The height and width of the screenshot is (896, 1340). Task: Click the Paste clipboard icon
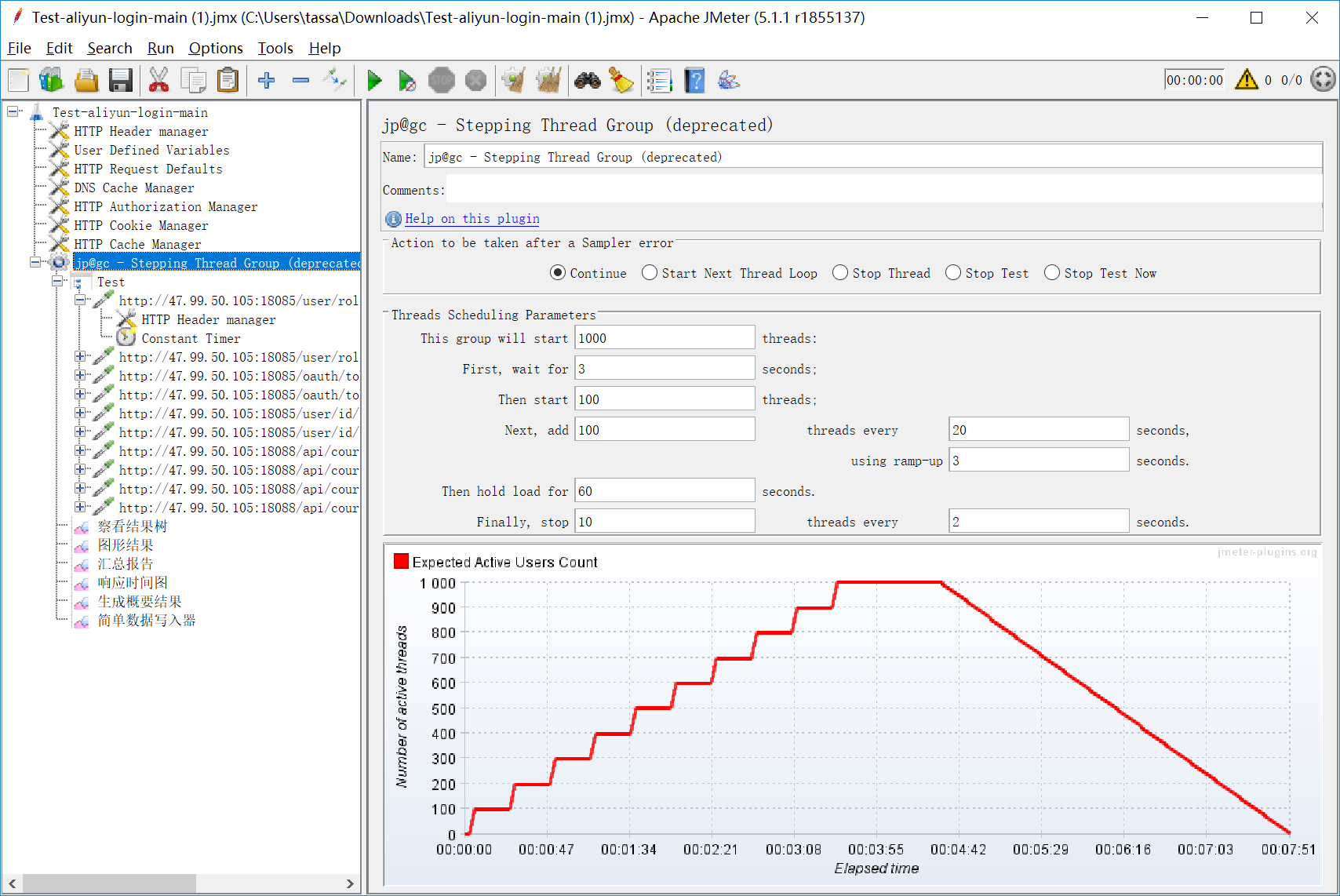(x=228, y=80)
